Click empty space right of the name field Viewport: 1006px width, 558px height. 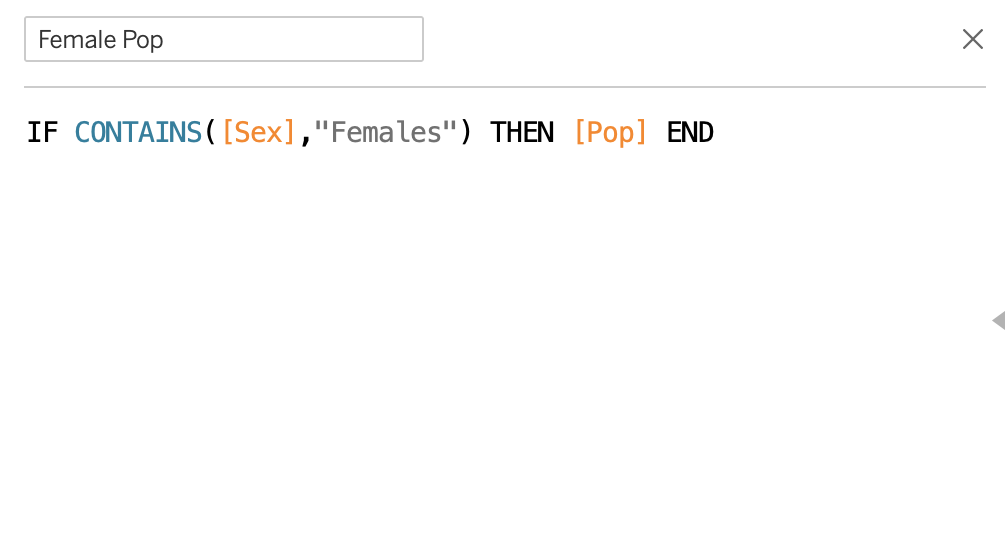coord(680,39)
